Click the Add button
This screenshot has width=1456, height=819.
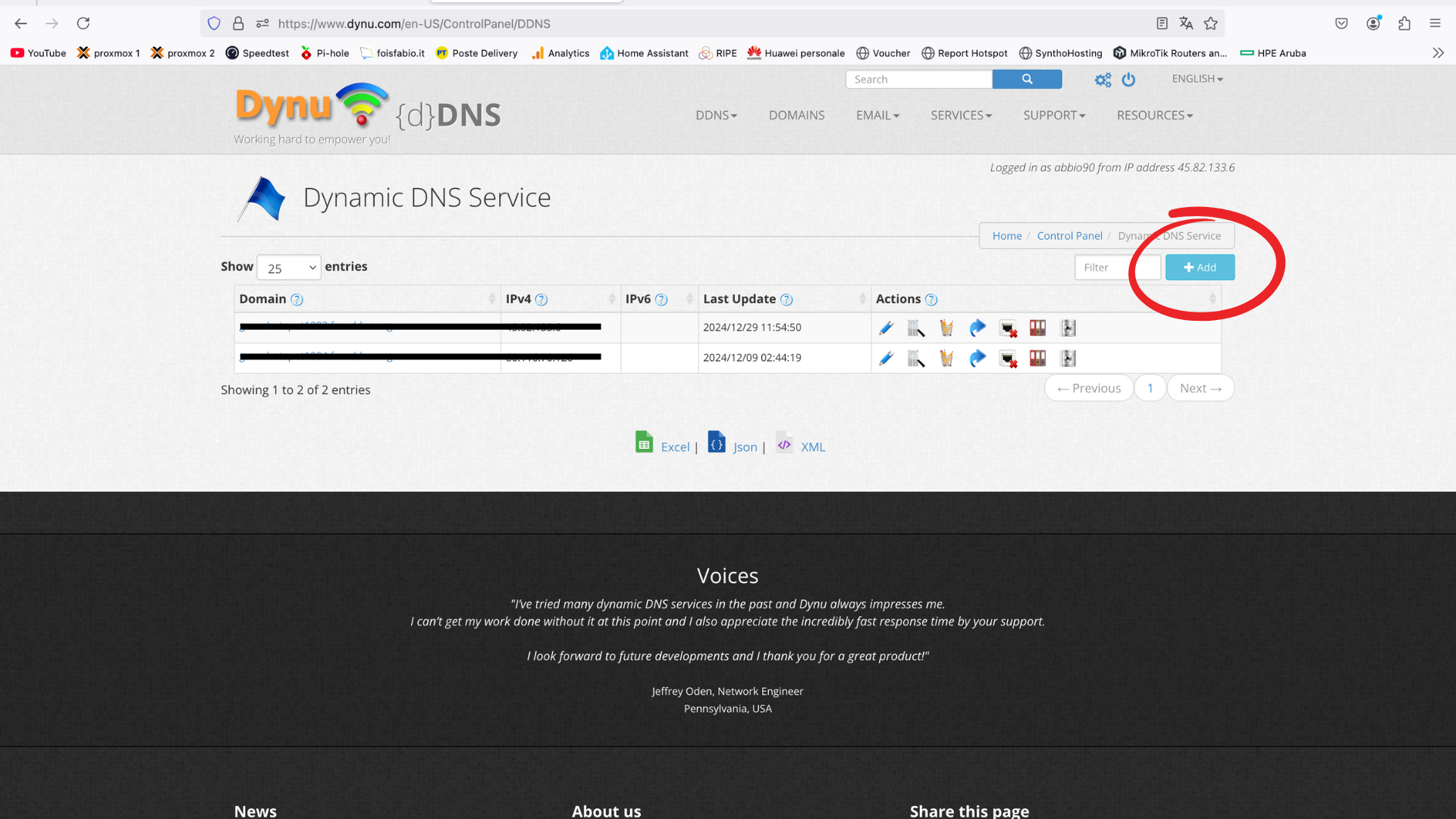click(1200, 267)
